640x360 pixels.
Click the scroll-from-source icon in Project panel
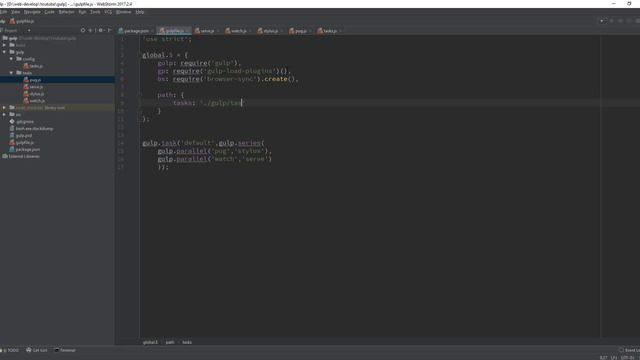coord(83,30)
